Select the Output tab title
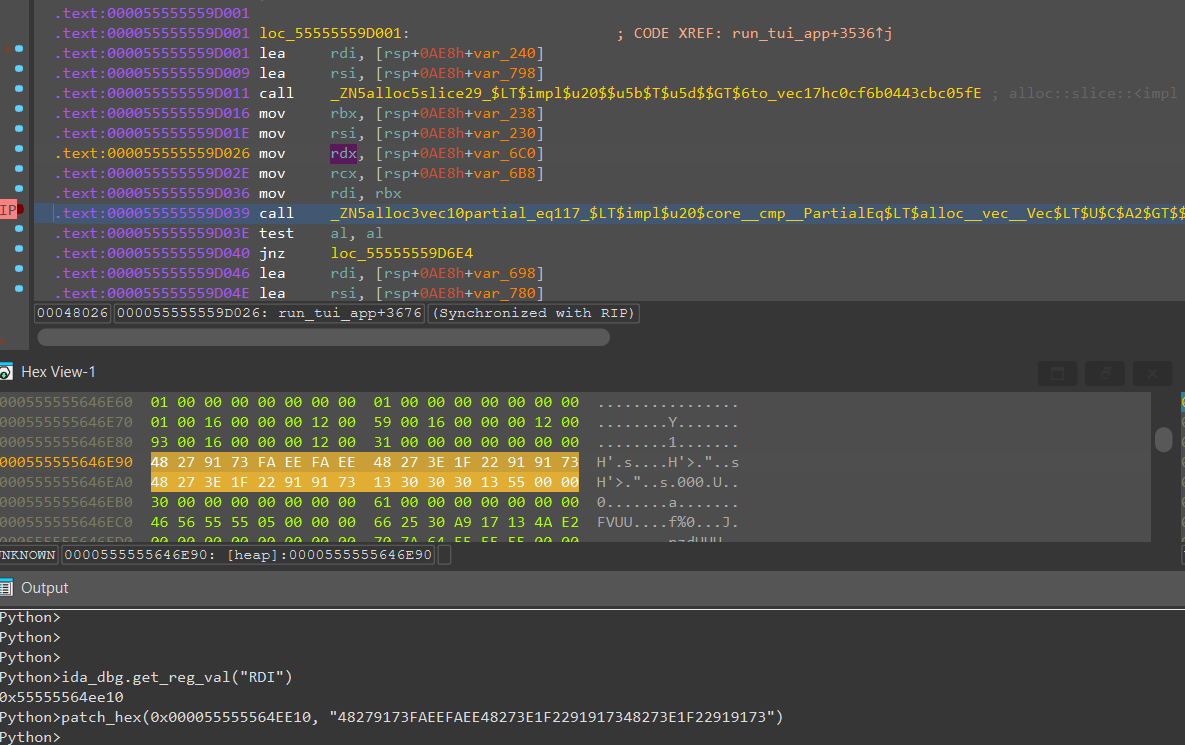This screenshot has height=745, width=1185. [x=45, y=588]
